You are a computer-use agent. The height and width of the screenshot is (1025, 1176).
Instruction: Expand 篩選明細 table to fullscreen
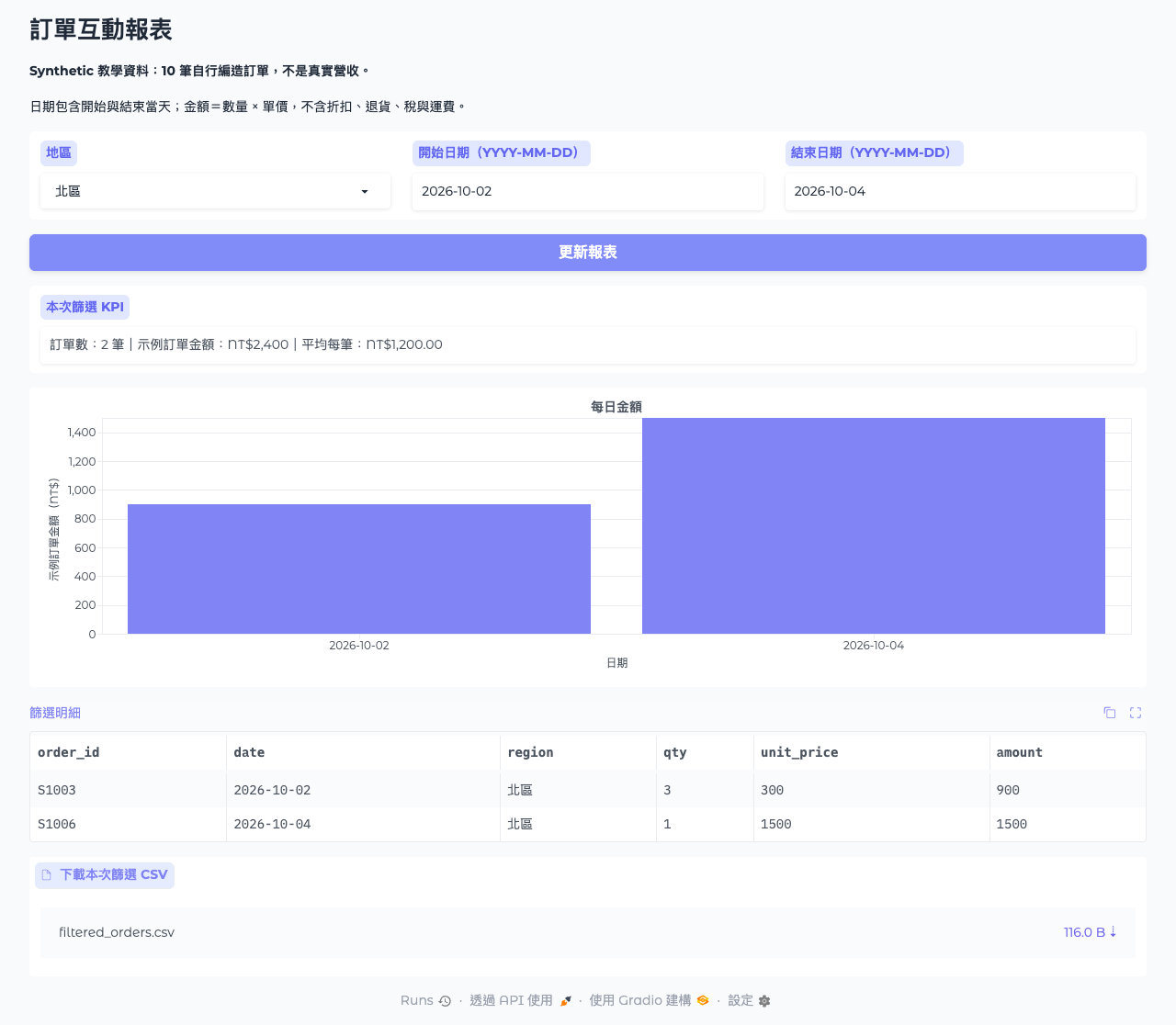click(x=1136, y=713)
